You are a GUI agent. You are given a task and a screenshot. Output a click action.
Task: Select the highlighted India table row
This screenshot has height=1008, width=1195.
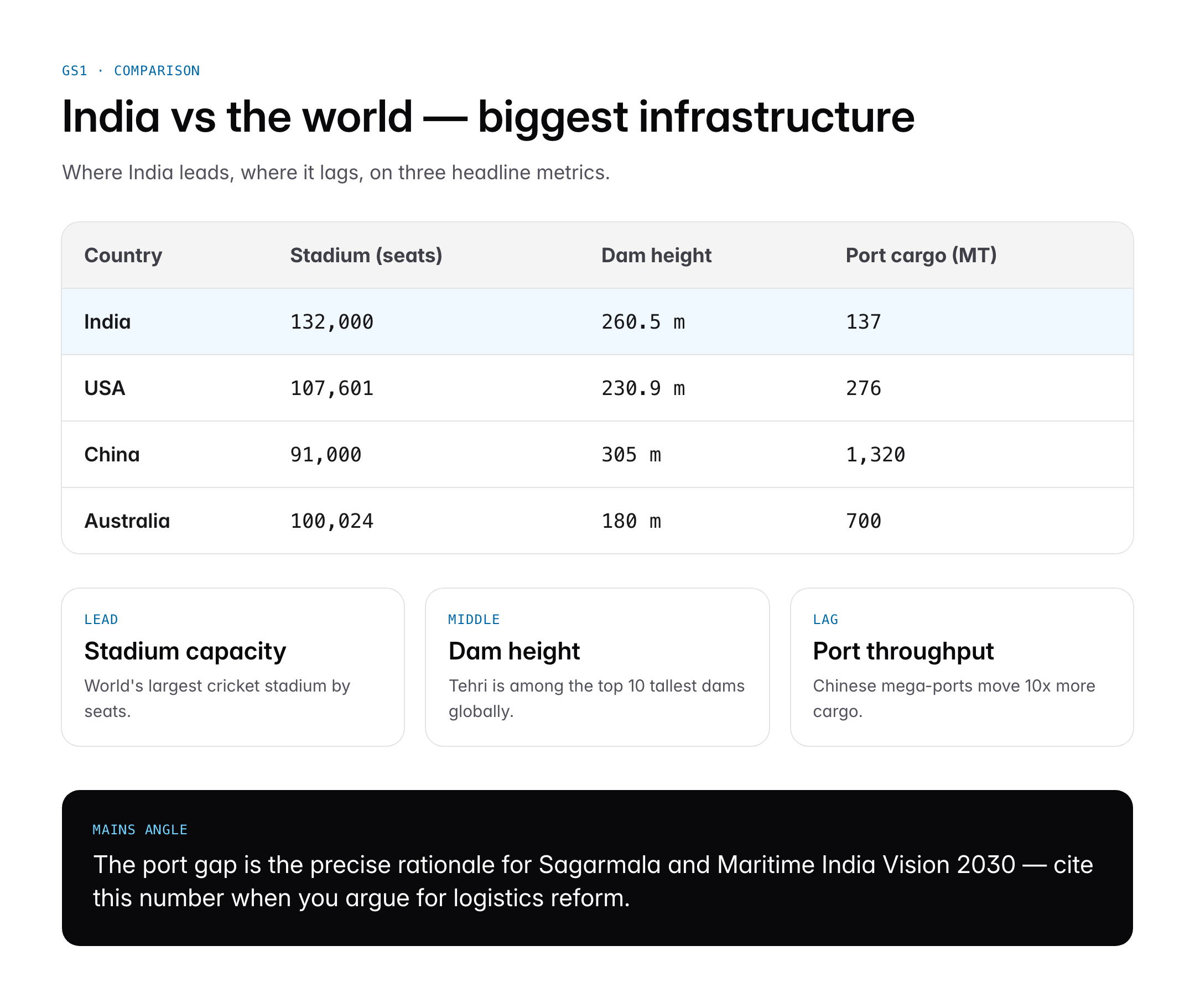click(x=597, y=321)
